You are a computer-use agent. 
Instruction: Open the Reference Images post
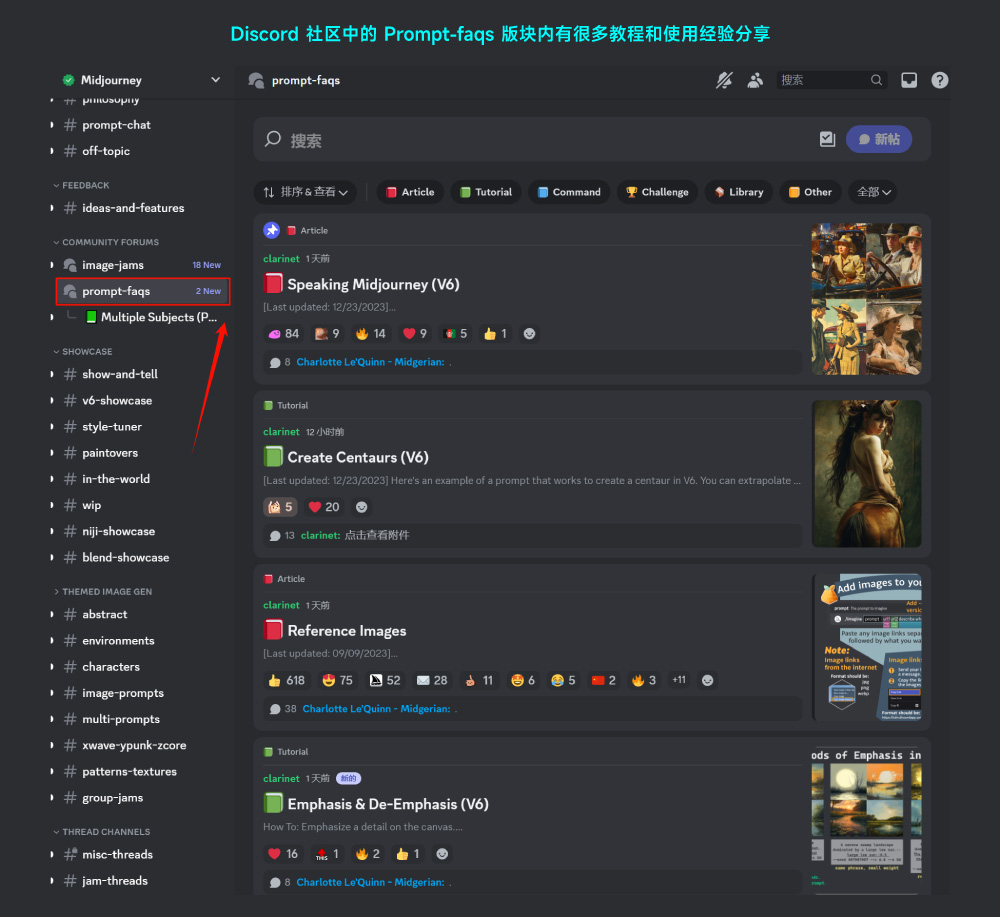pyautogui.click(x=347, y=631)
